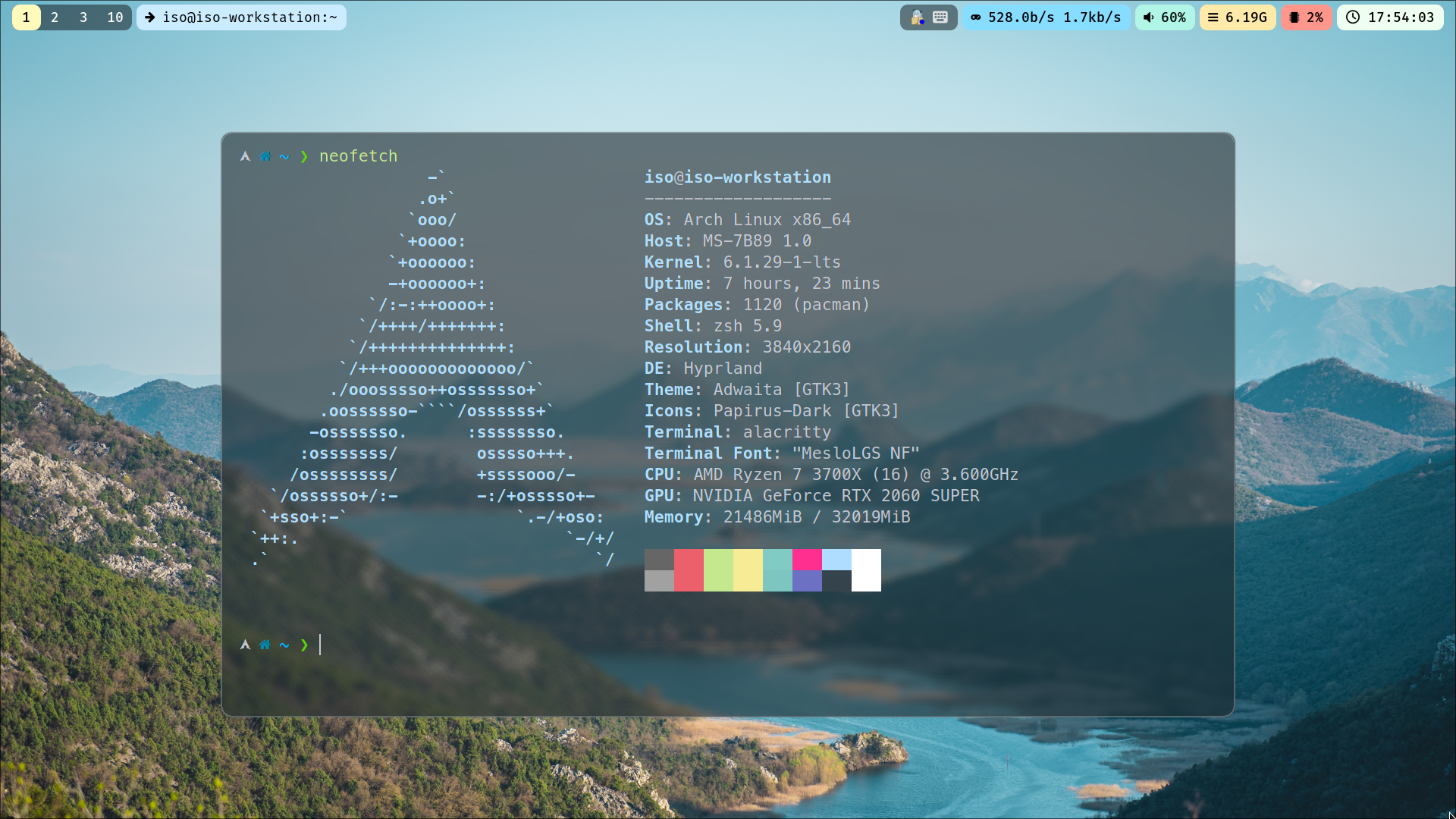Click the iso@iso-workstation window title
The width and height of the screenshot is (1456, 819).
click(249, 17)
